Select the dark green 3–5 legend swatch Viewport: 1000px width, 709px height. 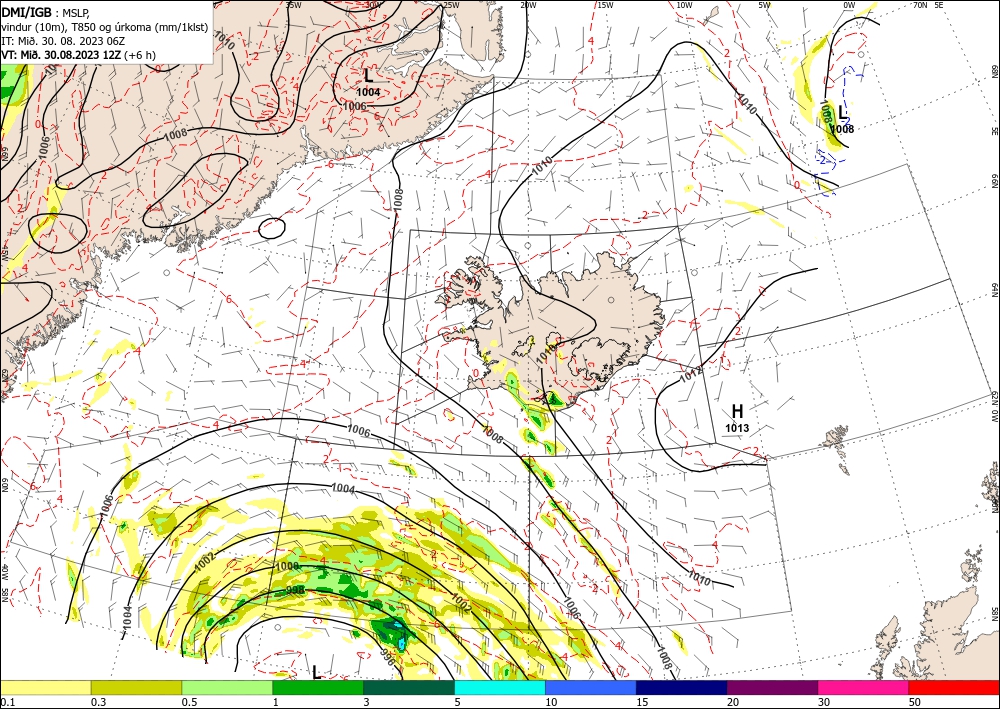coord(409,687)
